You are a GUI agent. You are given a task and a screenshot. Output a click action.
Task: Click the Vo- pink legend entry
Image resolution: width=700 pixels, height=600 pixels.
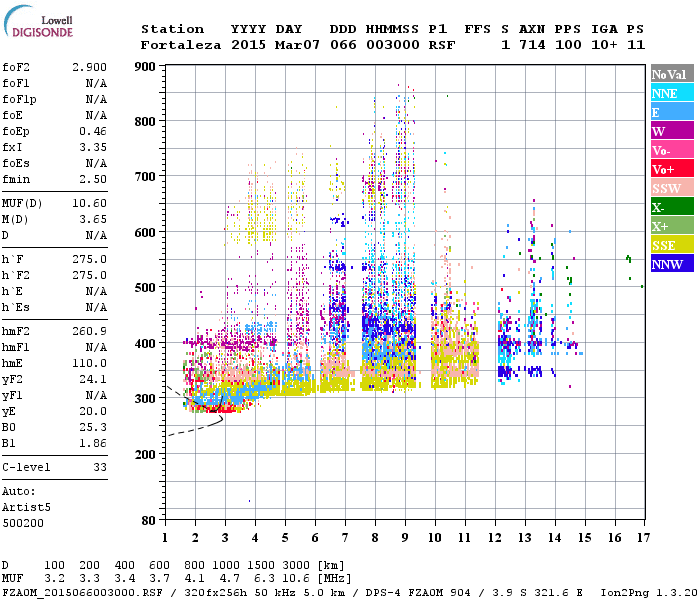(x=670, y=150)
